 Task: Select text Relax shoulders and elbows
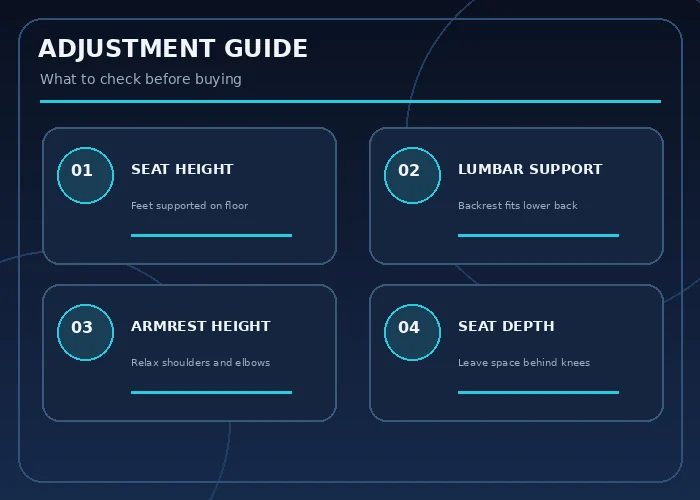(200, 362)
